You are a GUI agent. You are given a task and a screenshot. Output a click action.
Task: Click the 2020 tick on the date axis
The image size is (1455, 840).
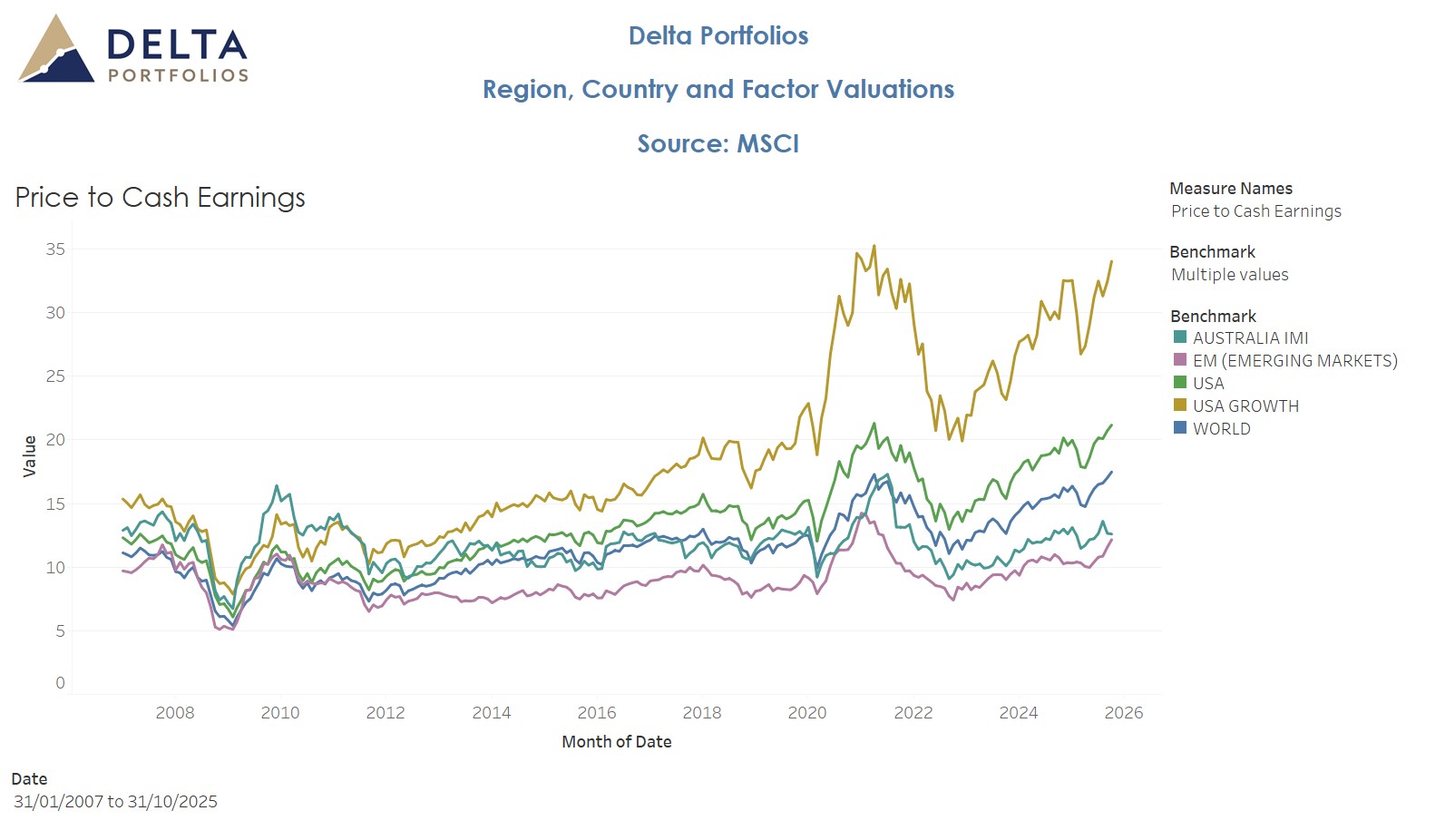(807, 713)
